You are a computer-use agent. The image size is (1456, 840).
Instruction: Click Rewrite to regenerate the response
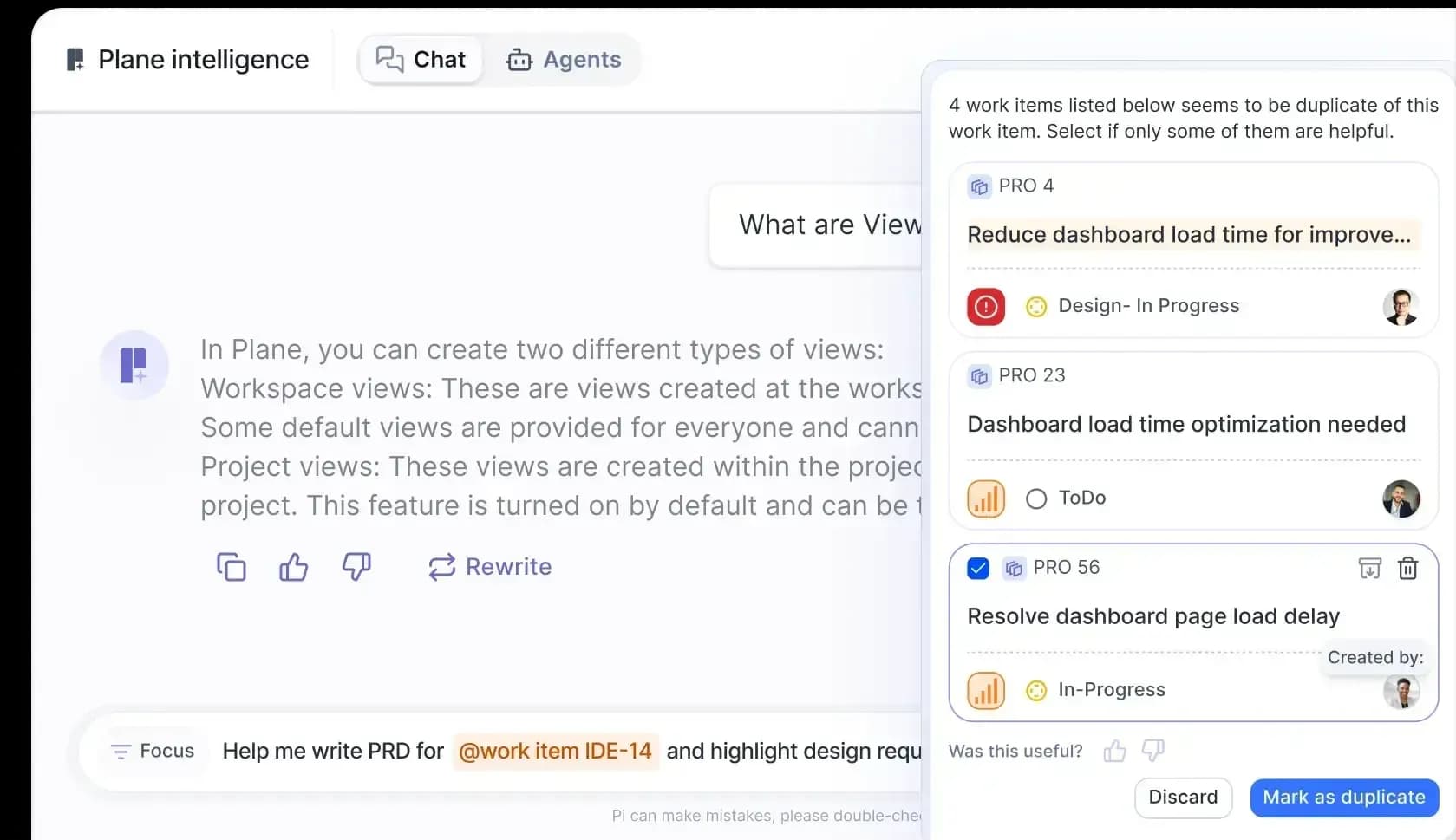(491, 566)
